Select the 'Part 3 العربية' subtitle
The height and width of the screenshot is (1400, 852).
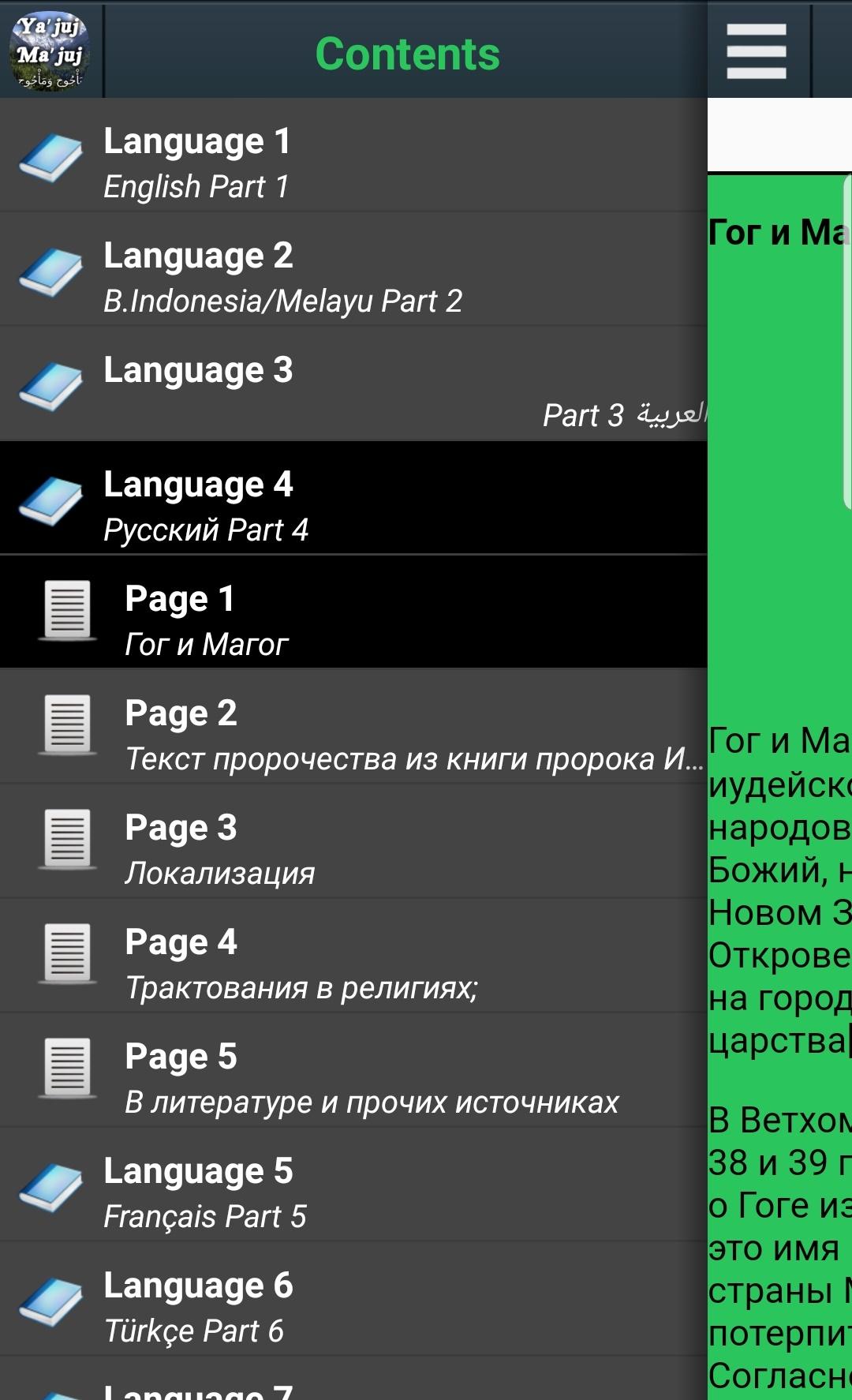click(x=625, y=415)
